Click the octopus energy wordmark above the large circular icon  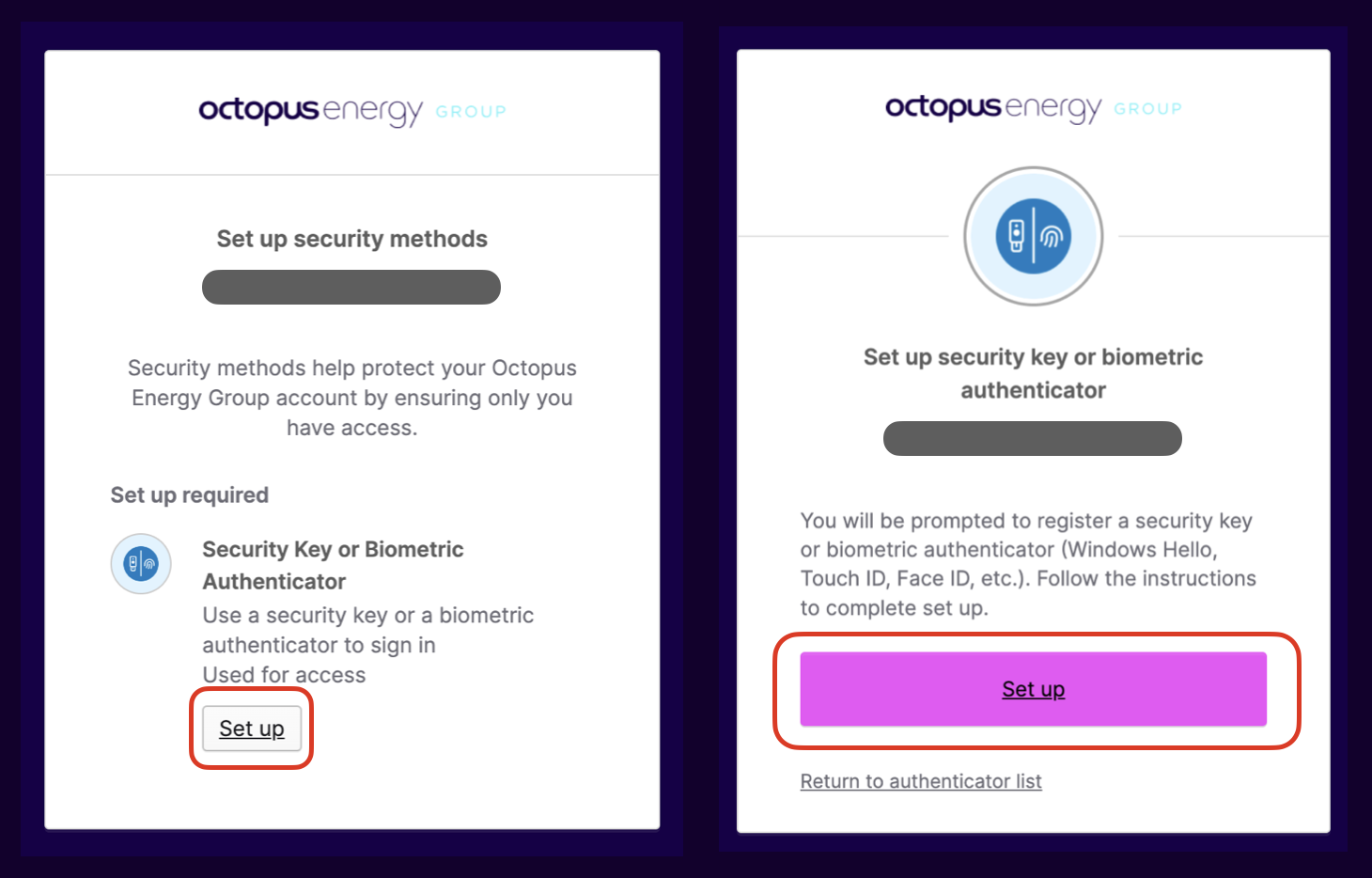click(992, 108)
